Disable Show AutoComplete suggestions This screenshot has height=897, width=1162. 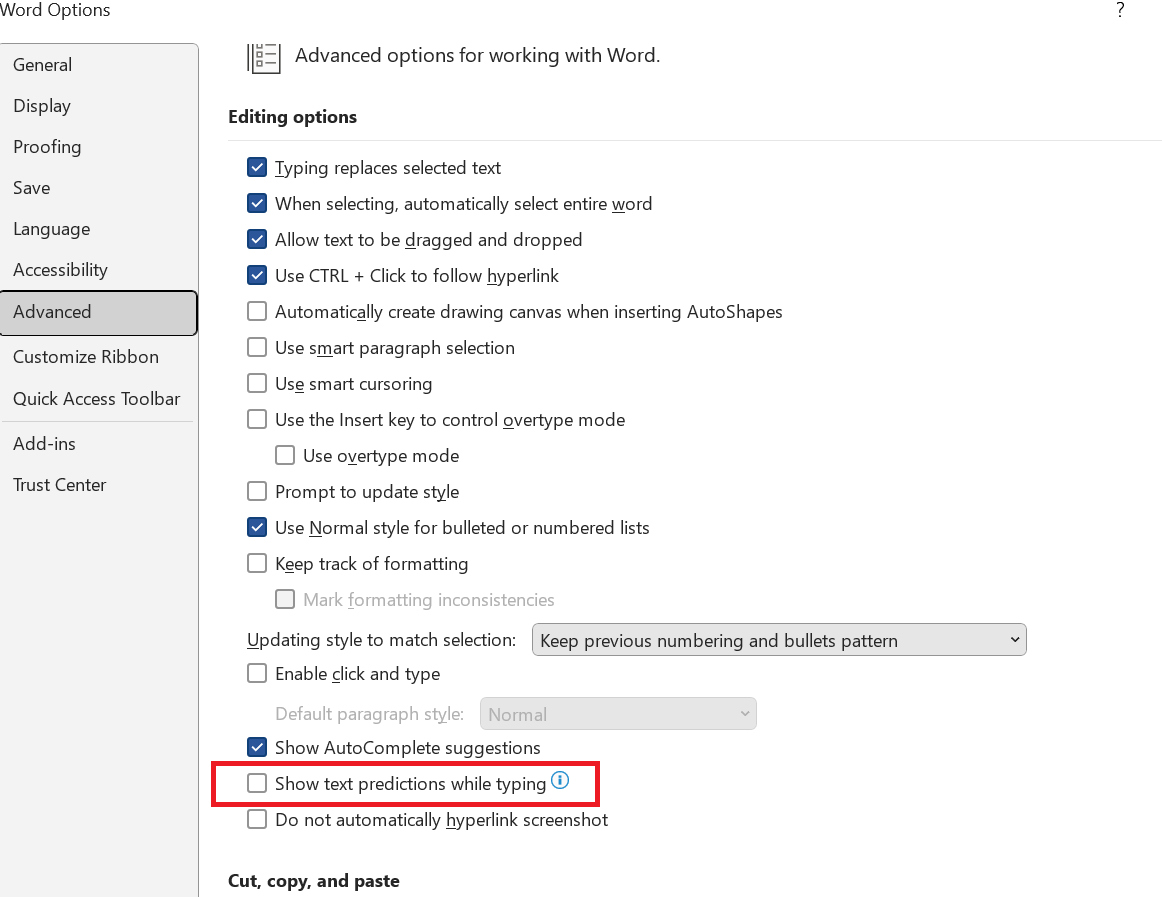pyautogui.click(x=257, y=747)
